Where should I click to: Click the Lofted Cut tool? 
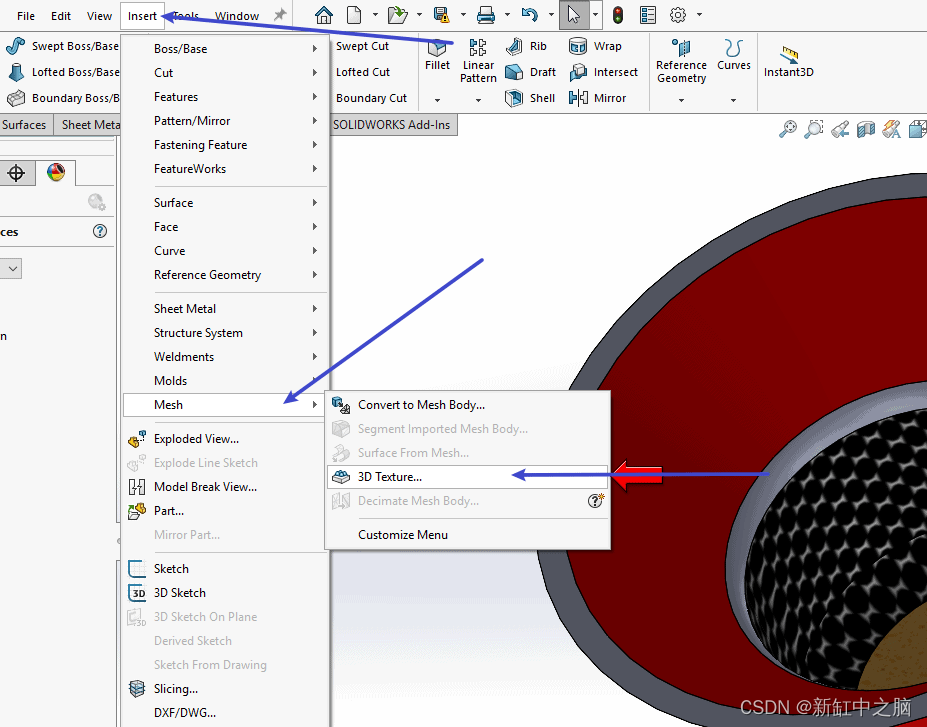(x=363, y=72)
